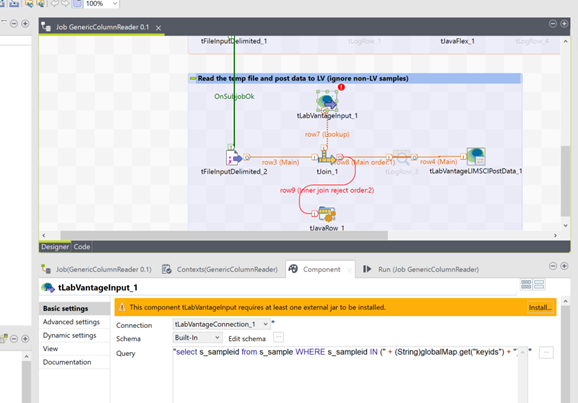The width and height of the screenshot is (578, 403).
Task: Maximize the lower left panel
Action: 25,338
